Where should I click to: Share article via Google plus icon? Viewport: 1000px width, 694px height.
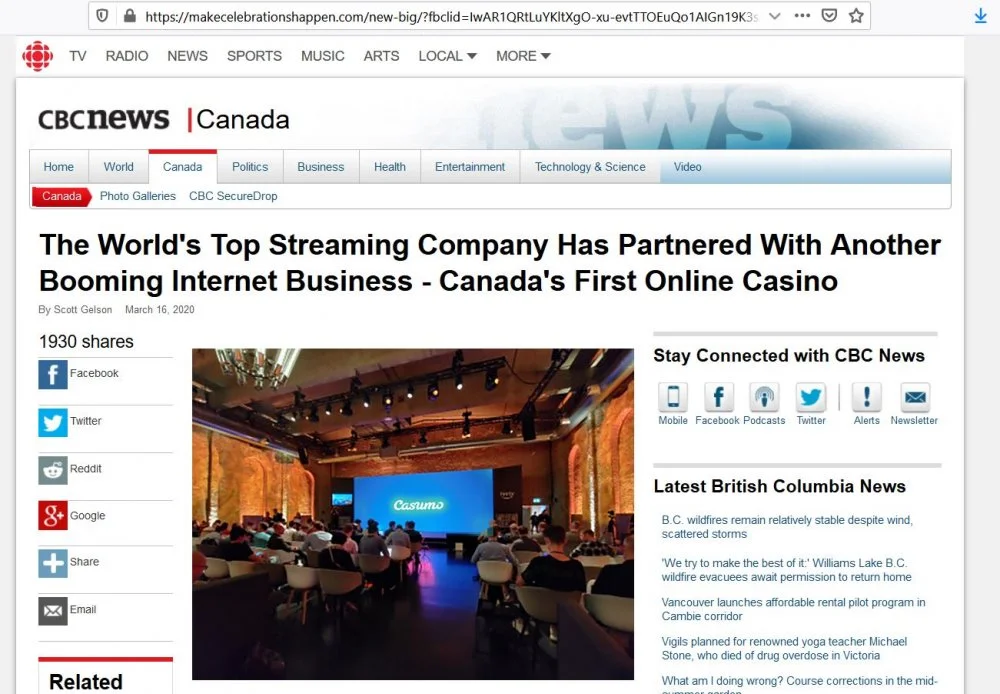pos(53,515)
